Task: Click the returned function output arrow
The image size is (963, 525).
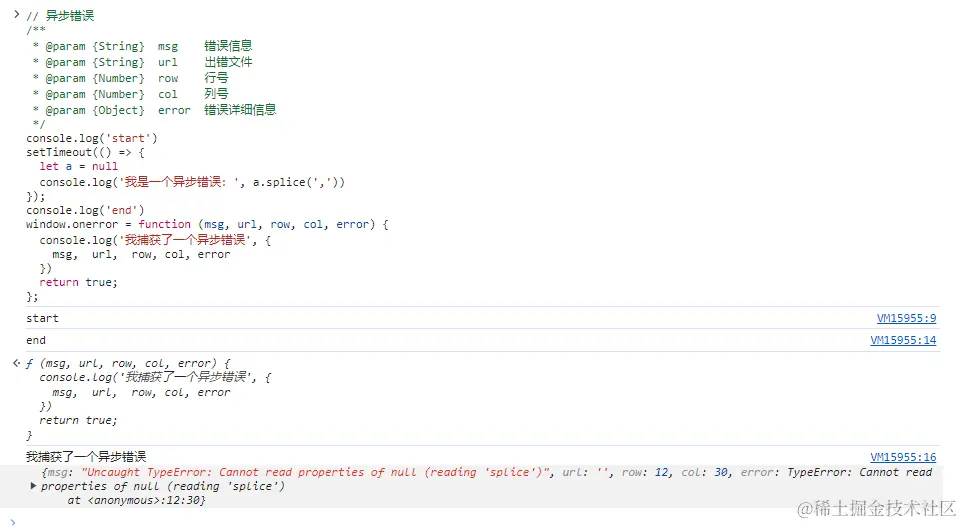Action: pyautogui.click(x=17, y=363)
